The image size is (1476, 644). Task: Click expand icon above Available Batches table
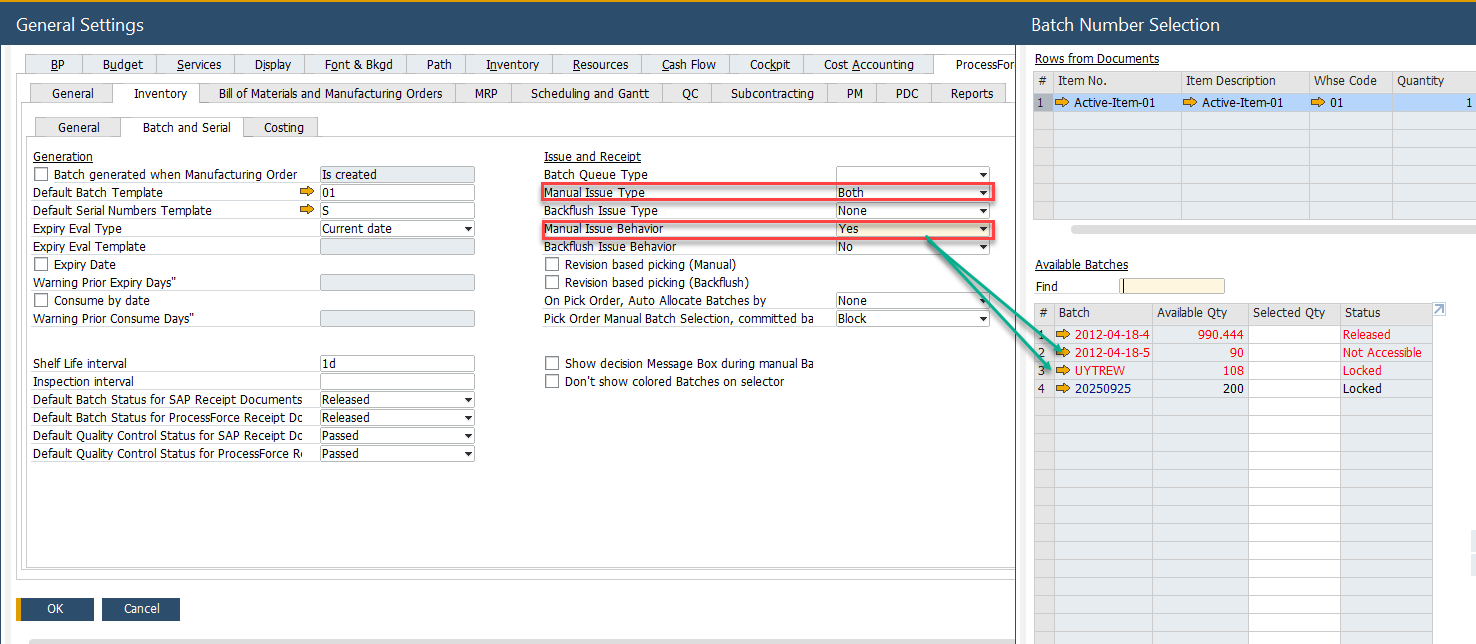coord(1439,310)
